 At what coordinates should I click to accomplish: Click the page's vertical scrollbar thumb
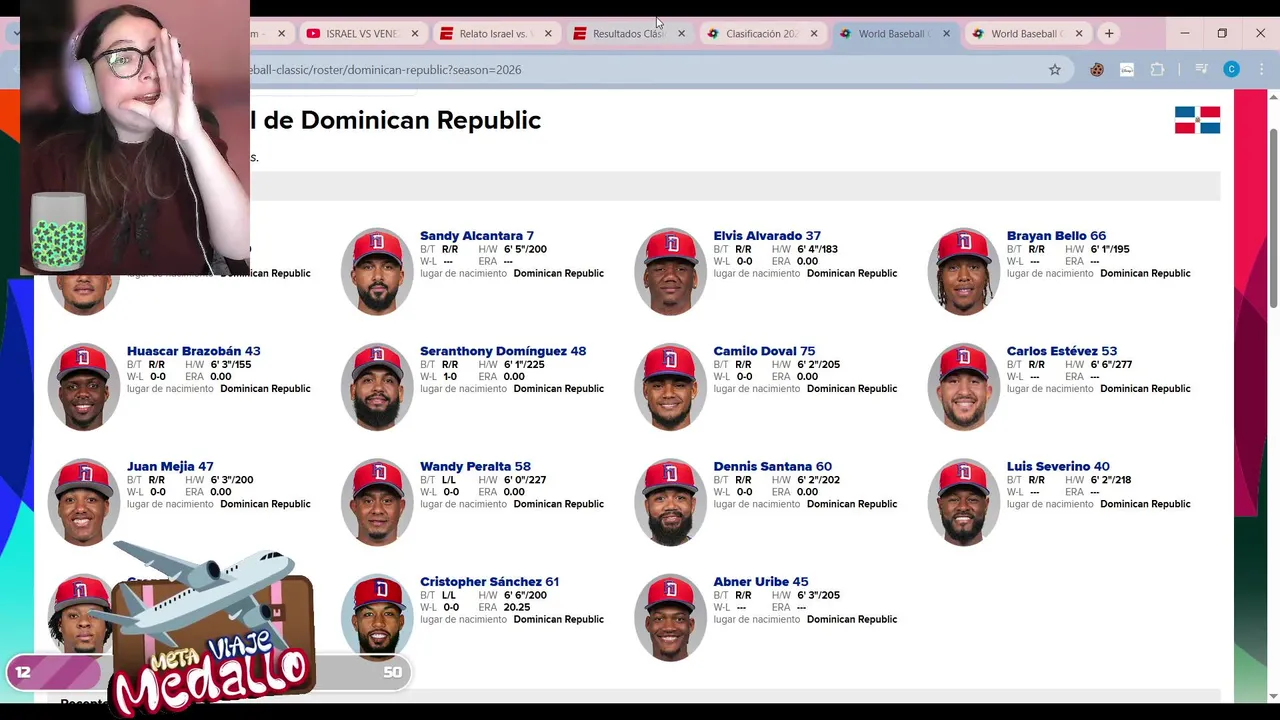point(1273,218)
